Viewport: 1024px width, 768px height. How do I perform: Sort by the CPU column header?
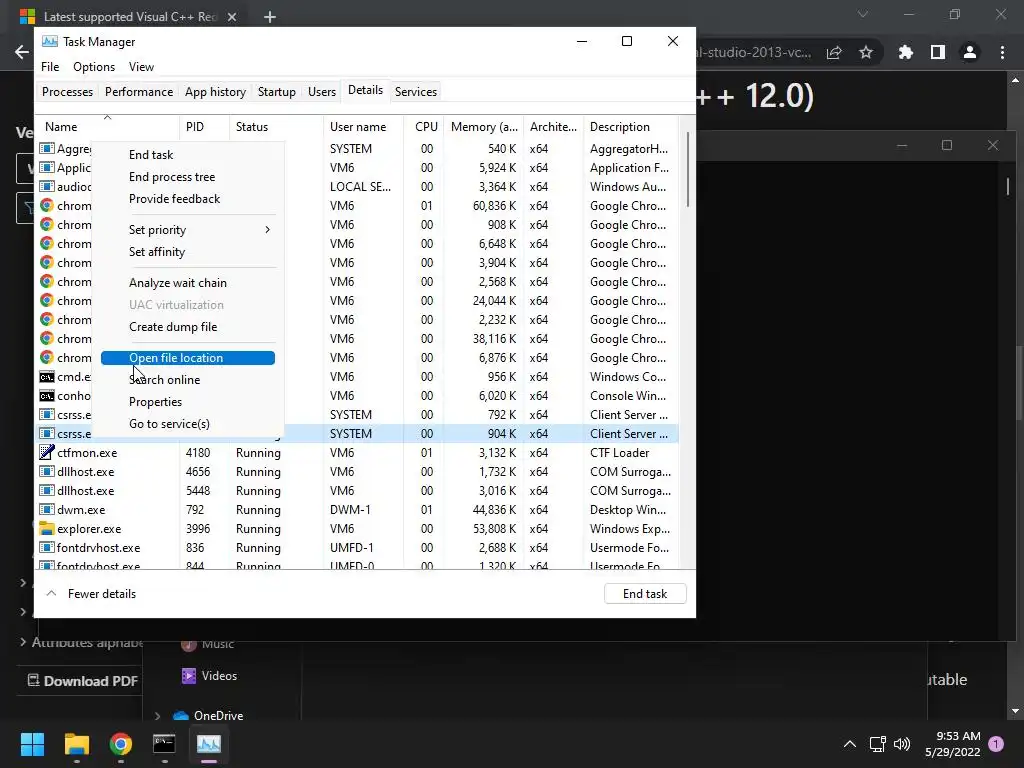[426, 127]
